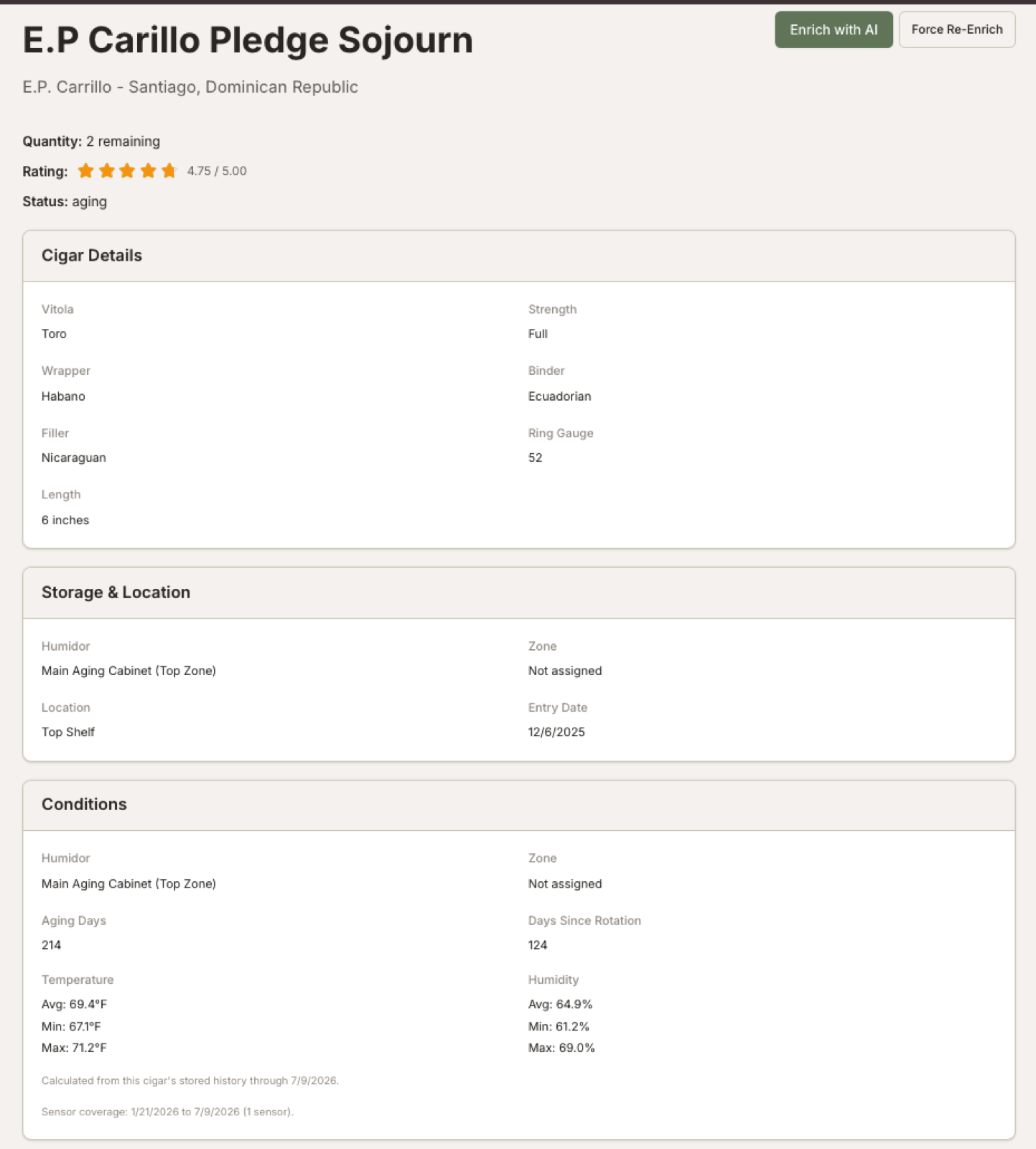Click the 4.75 / 5.00 rating value
Image resolution: width=1036 pixels, height=1149 pixels.
point(217,171)
